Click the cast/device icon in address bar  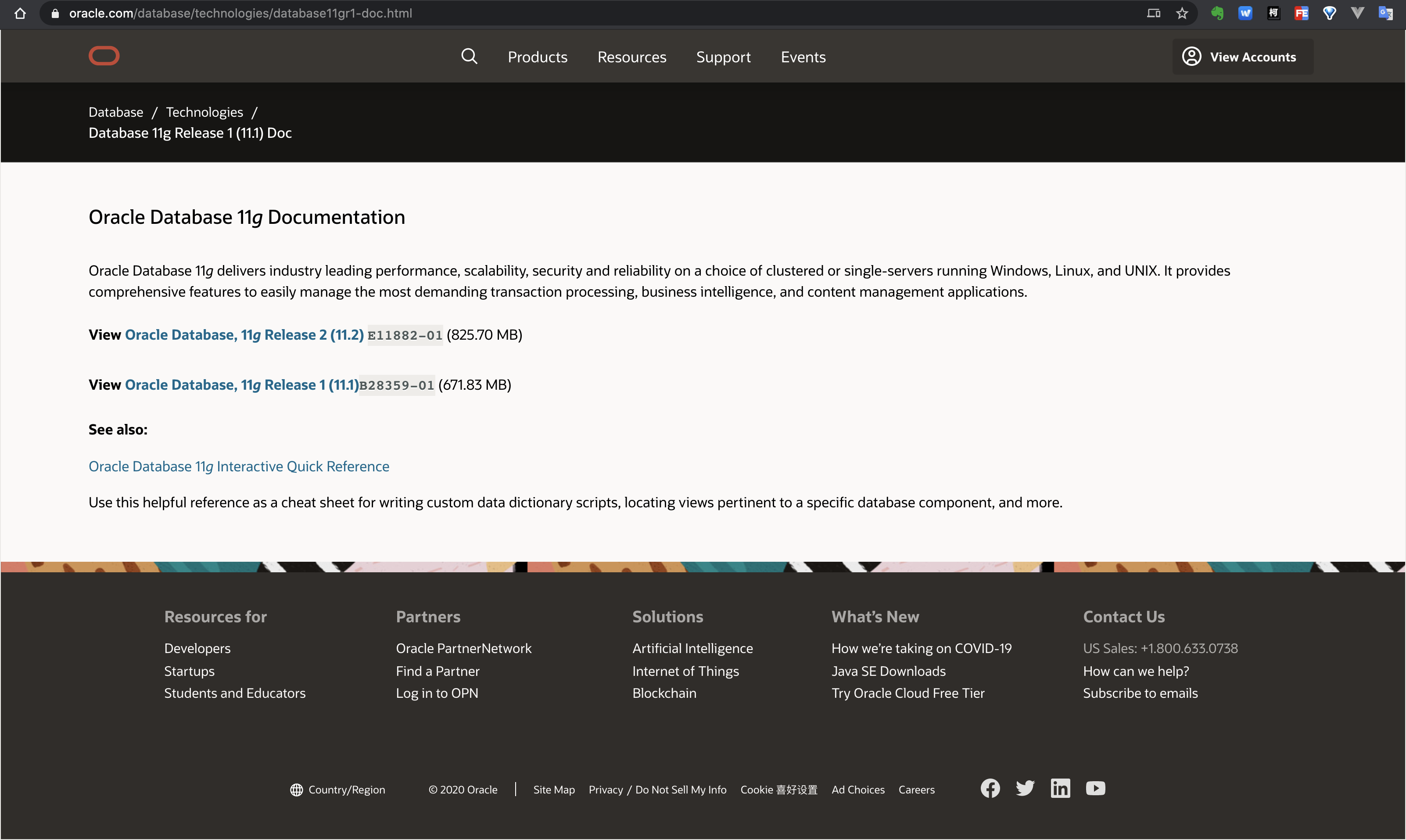coord(1154,13)
